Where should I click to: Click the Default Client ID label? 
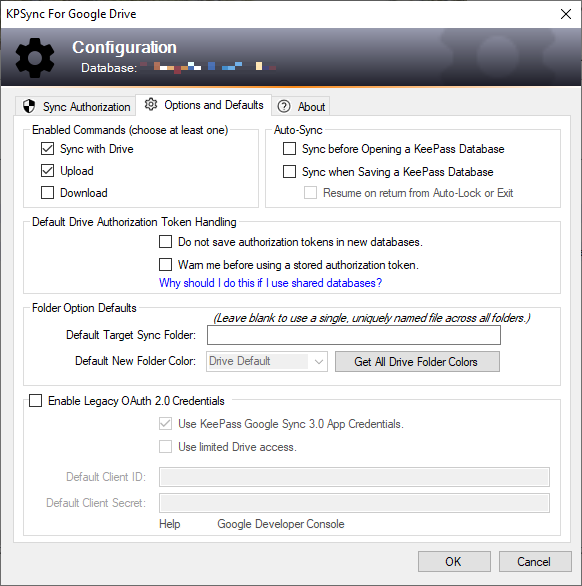106,477
